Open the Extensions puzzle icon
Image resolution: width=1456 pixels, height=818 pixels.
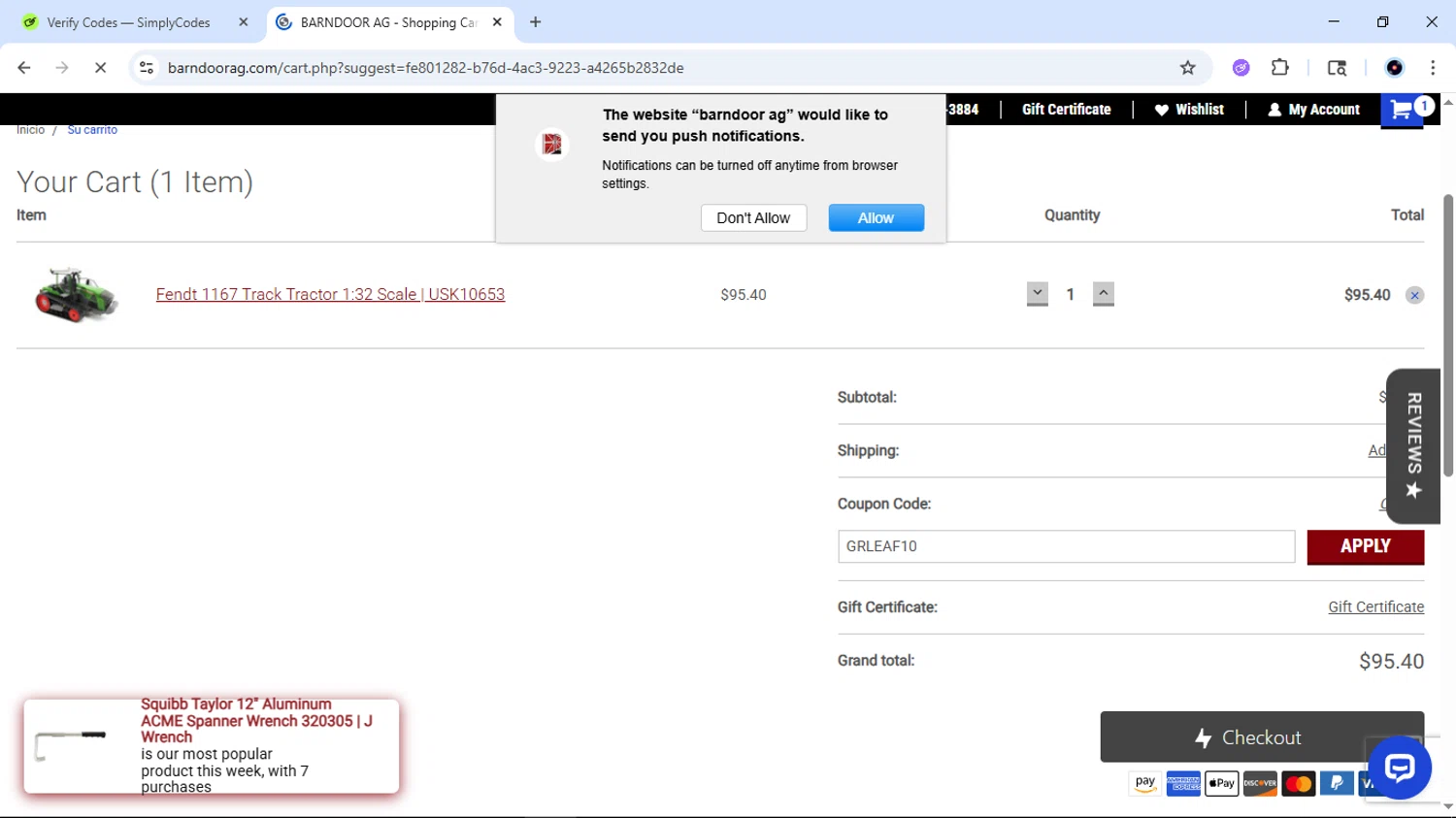1280,68
